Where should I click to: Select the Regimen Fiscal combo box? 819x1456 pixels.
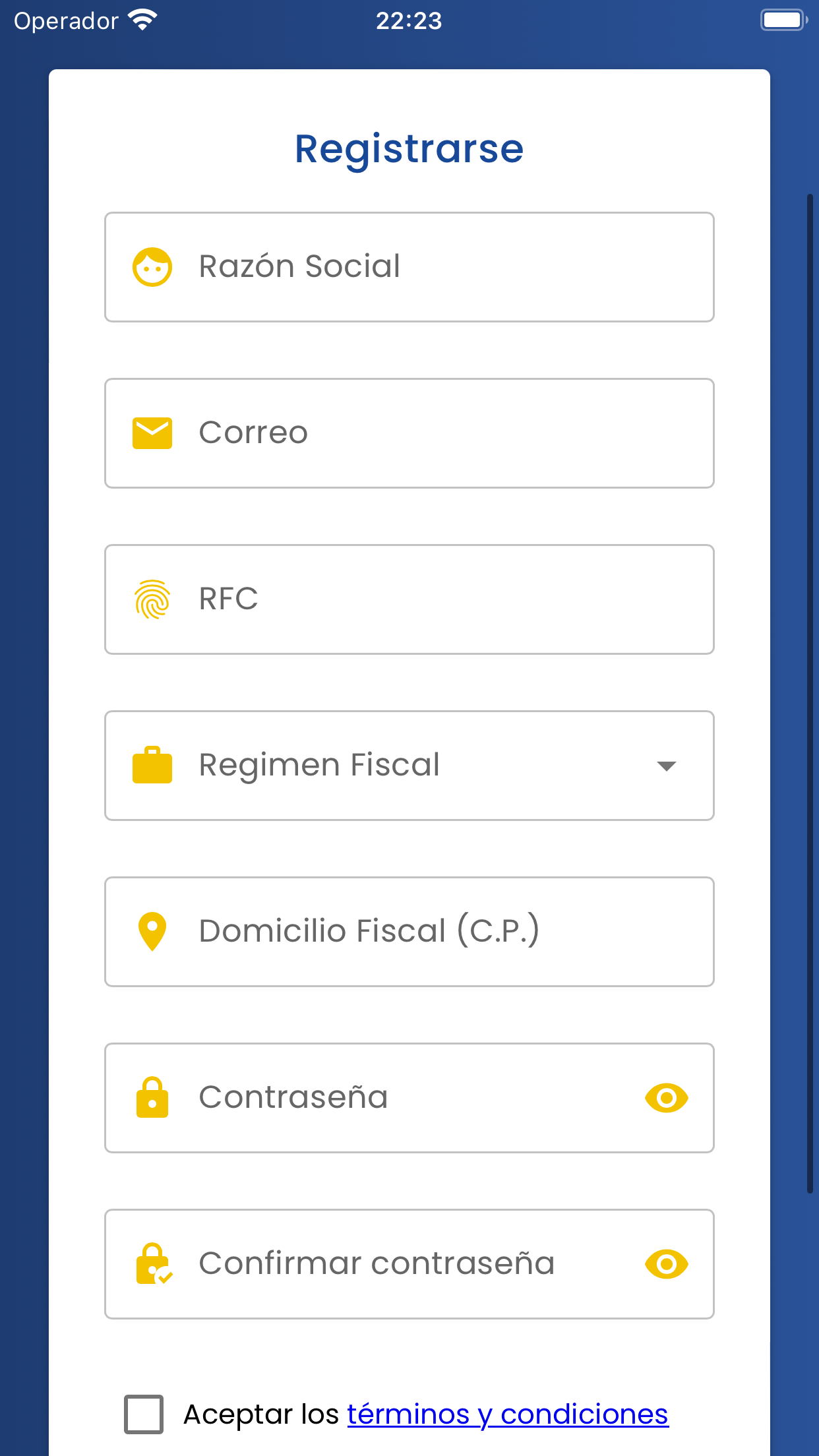coord(409,766)
